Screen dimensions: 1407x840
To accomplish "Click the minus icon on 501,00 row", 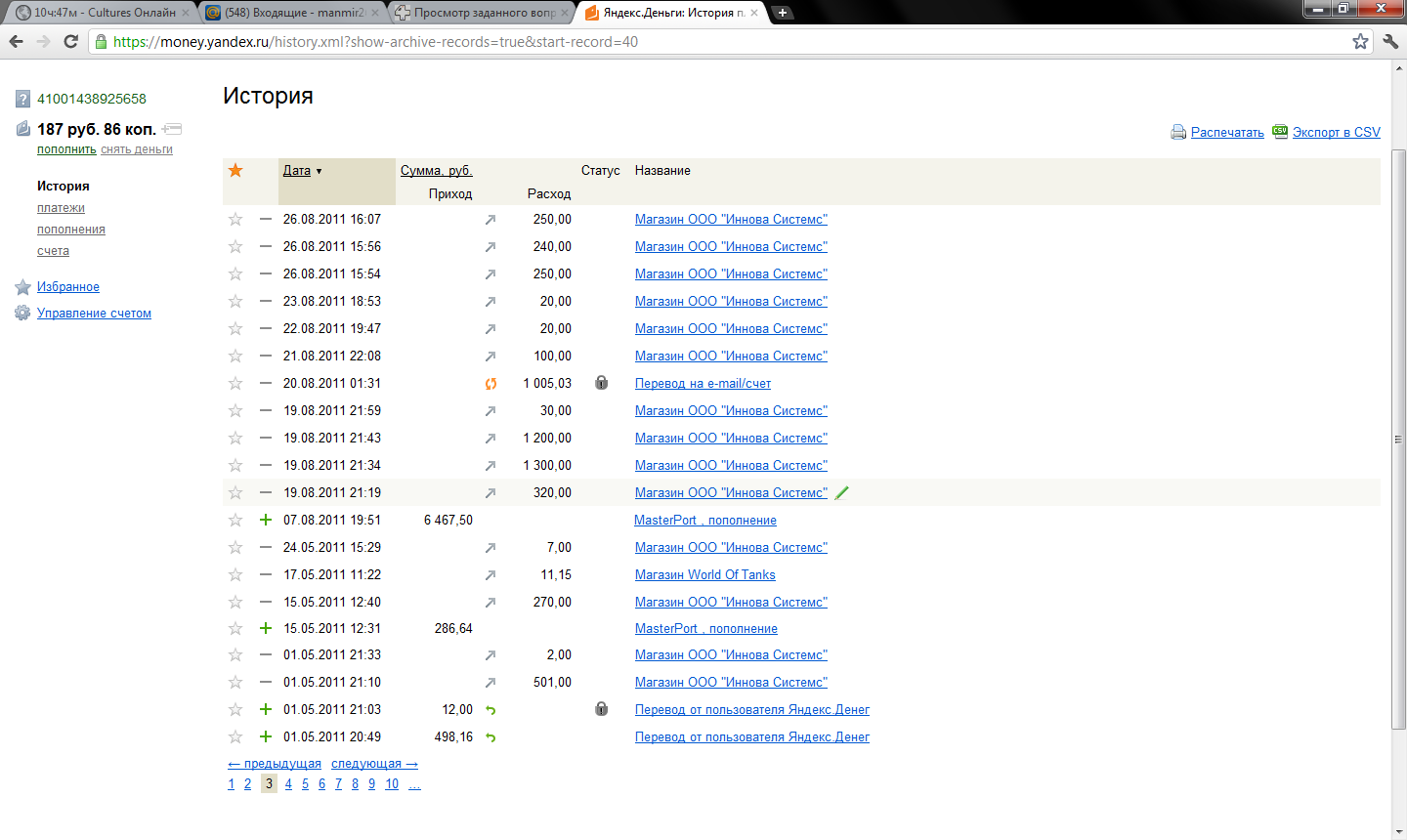I will pos(266,682).
